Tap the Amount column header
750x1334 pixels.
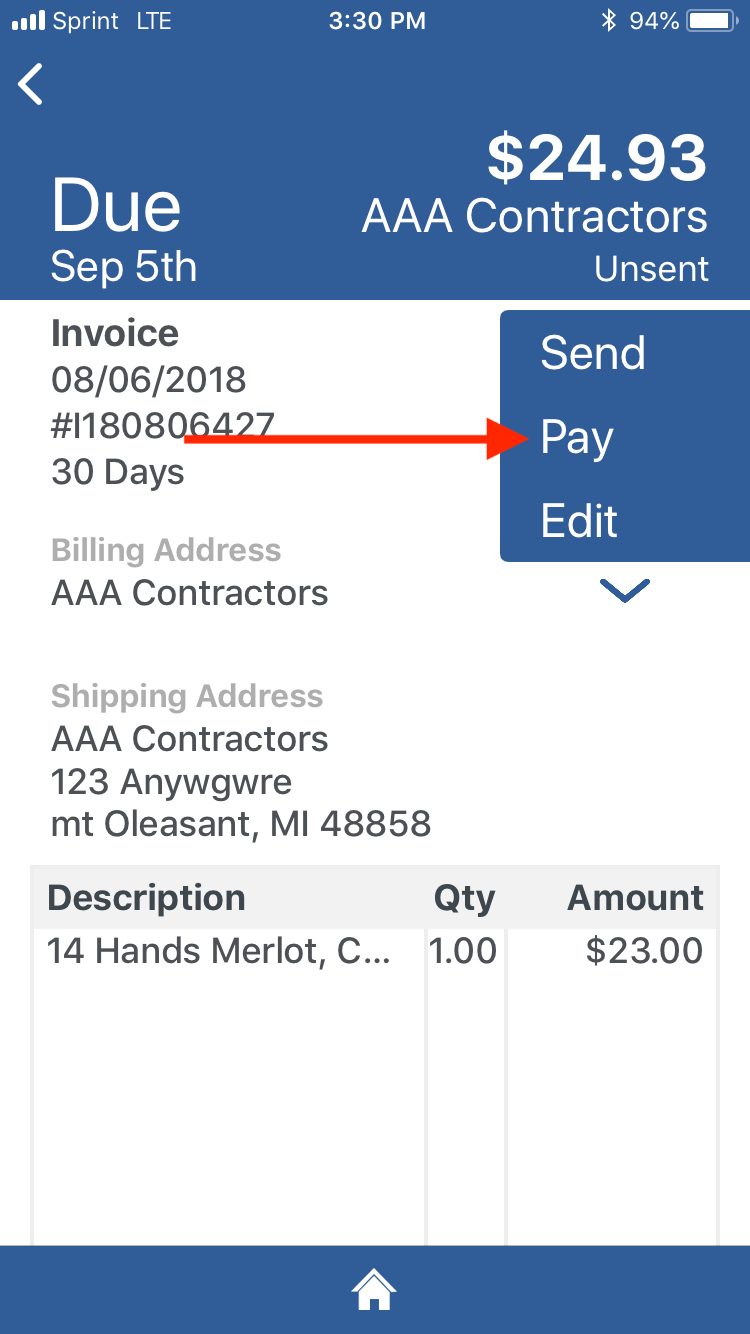click(635, 898)
